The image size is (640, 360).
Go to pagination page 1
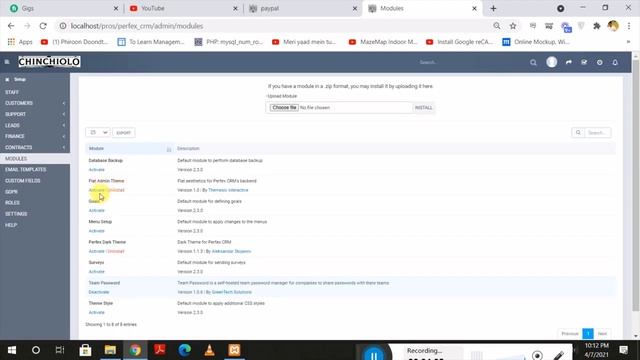pyautogui.click(x=588, y=333)
